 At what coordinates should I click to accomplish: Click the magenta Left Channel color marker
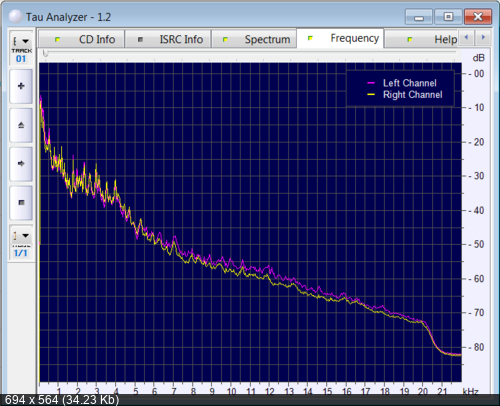pyautogui.click(x=371, y=83)
